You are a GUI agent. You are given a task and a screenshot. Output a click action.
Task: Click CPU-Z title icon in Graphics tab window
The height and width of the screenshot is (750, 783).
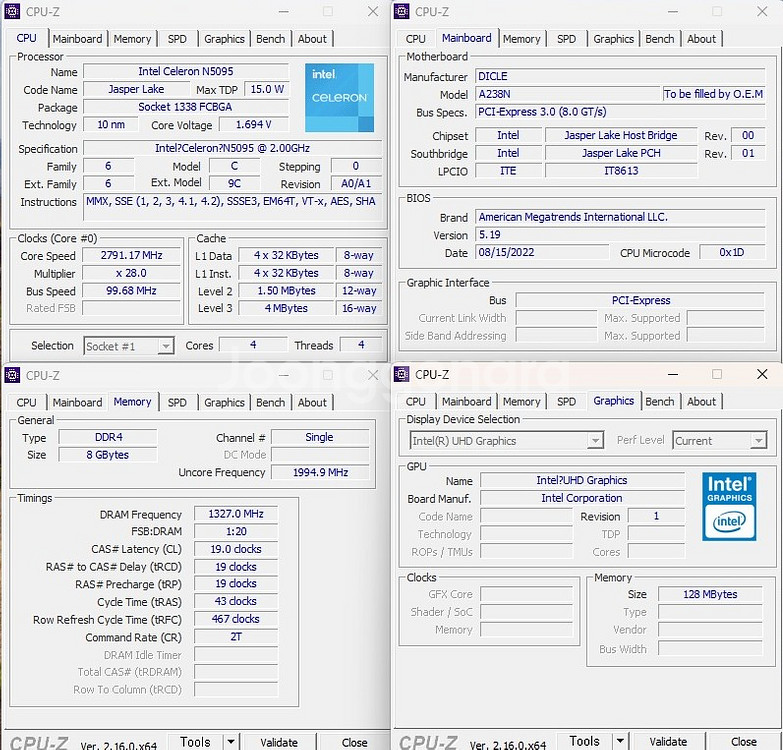(401, 374)
